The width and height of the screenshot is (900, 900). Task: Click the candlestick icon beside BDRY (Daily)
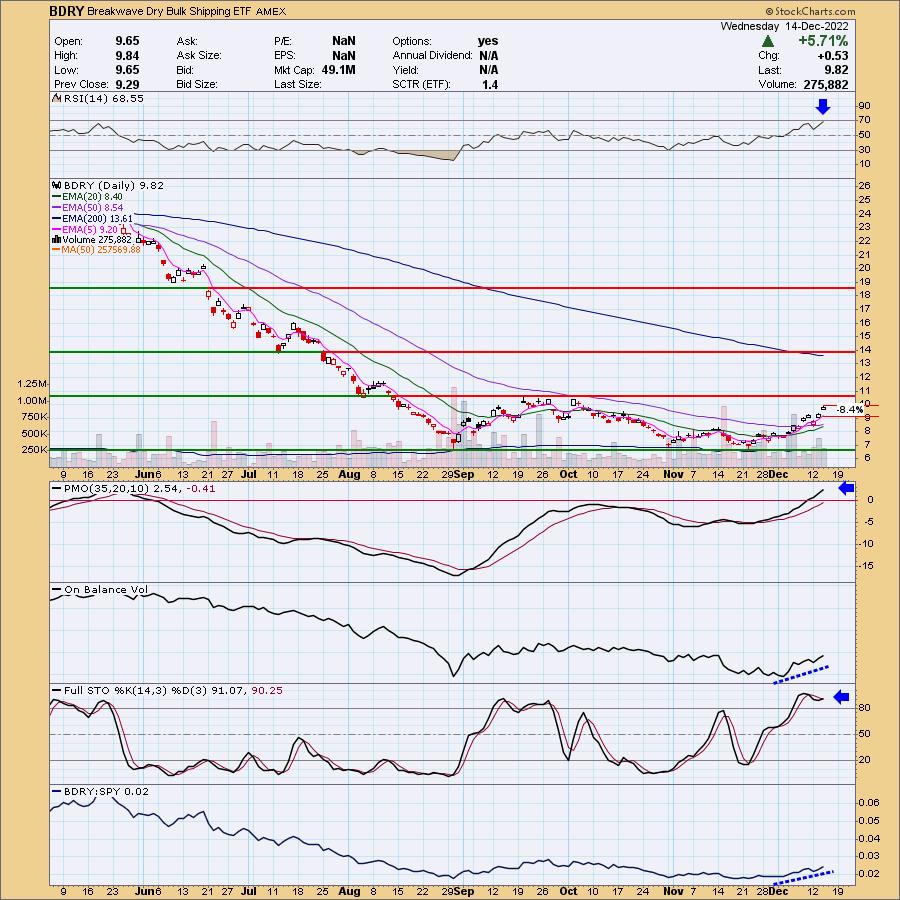click(x=56, y=185)
